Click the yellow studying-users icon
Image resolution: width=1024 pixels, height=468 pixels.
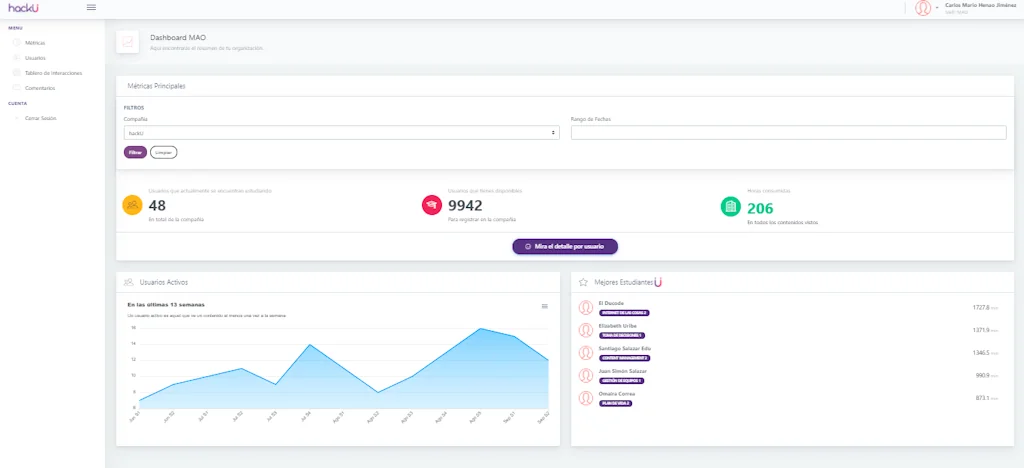click(x=133, y=205)
